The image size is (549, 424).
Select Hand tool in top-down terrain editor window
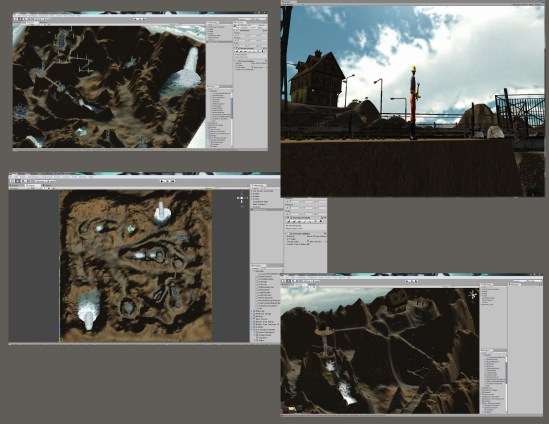(12, 181)
